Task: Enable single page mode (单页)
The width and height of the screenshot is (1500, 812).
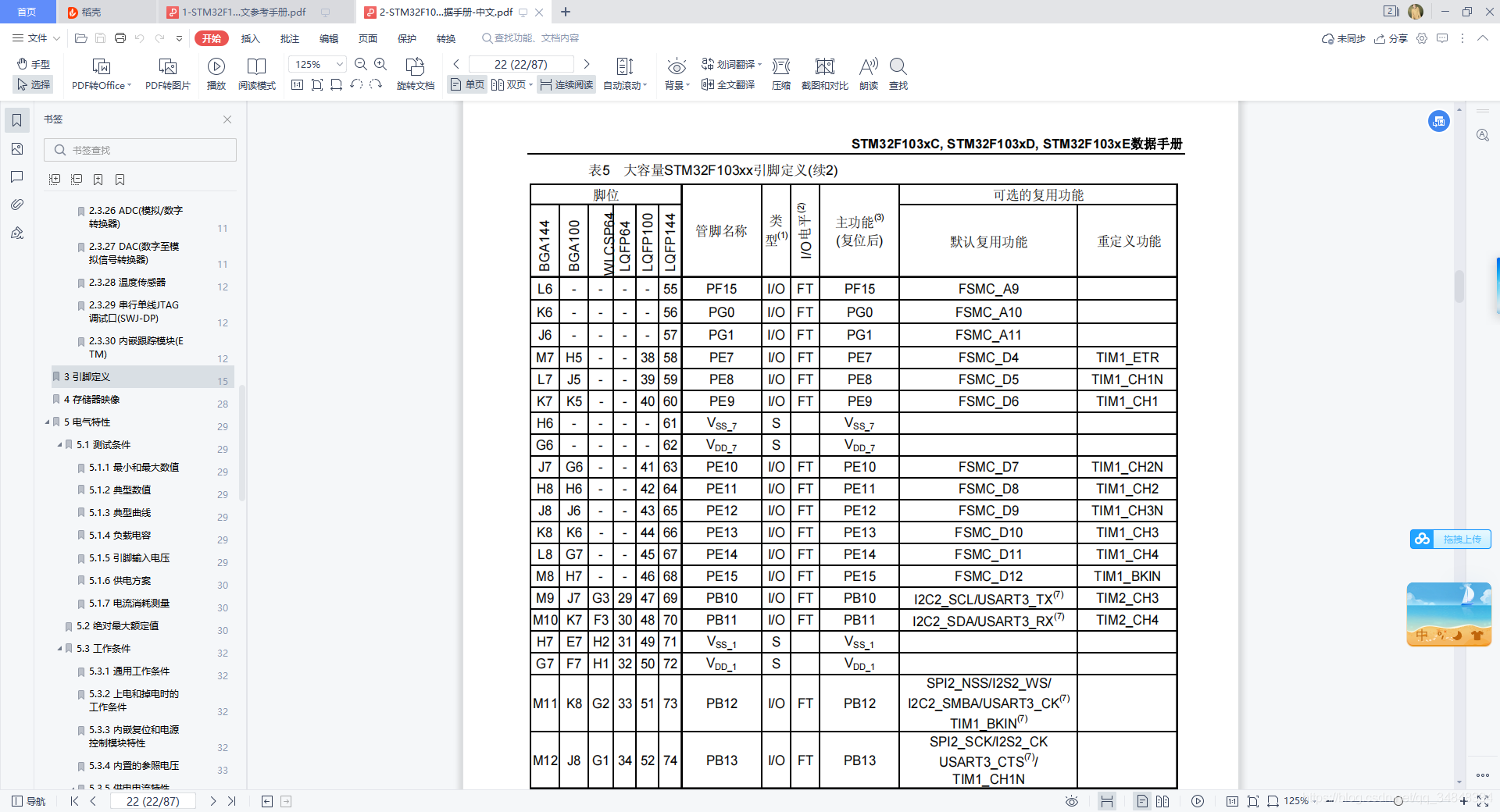Action: pyautogui.click(x=467, y=84)
